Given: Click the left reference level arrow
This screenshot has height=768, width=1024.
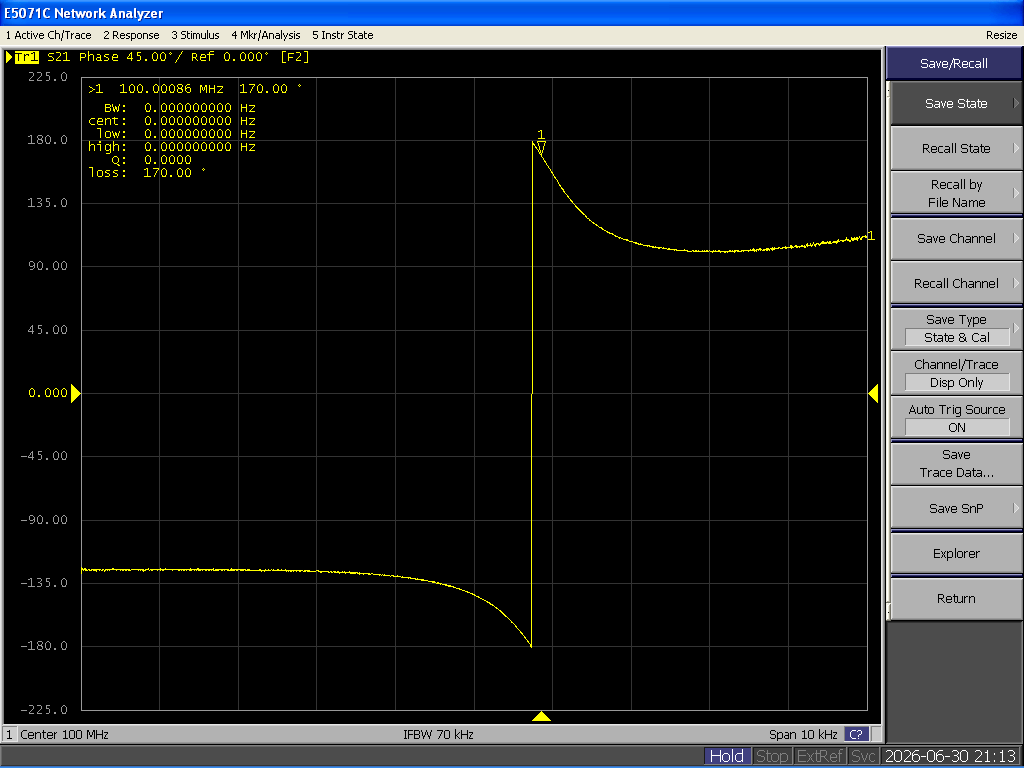Looking at the screenshot, I should point(76,393).
